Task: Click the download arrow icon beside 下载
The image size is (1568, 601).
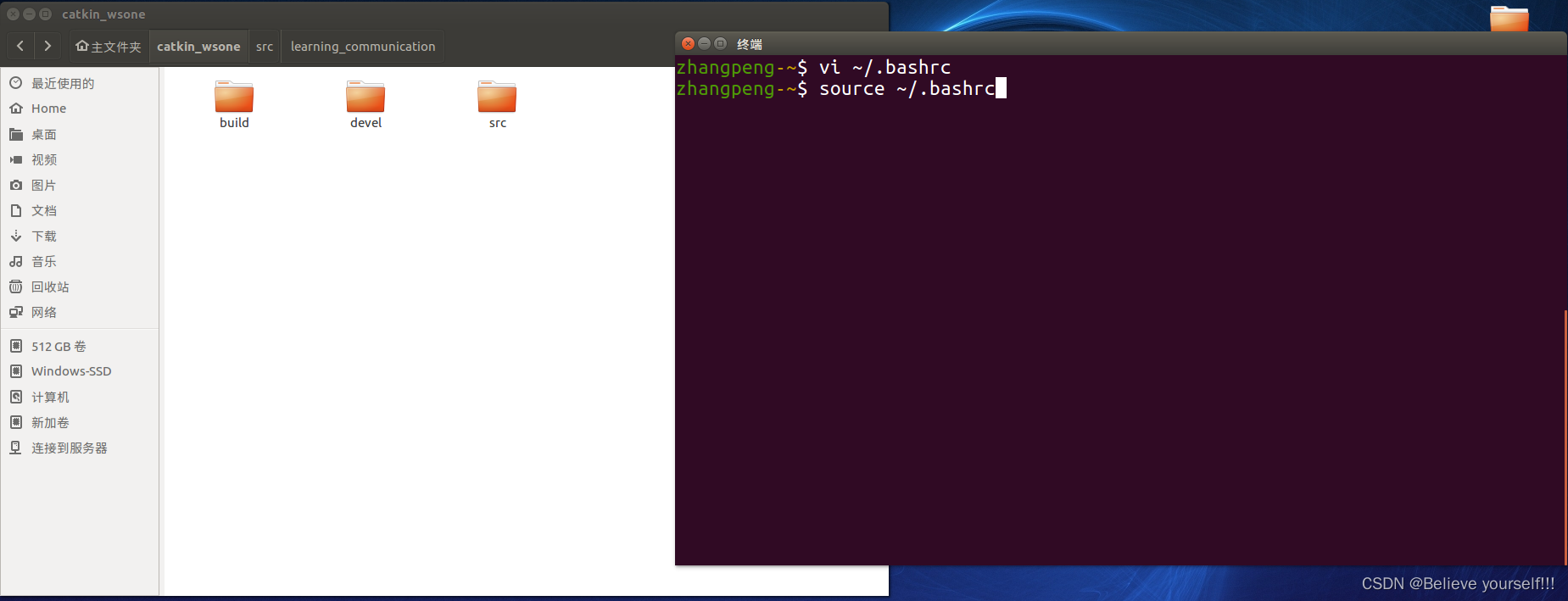Action: [x=15, y=236]
